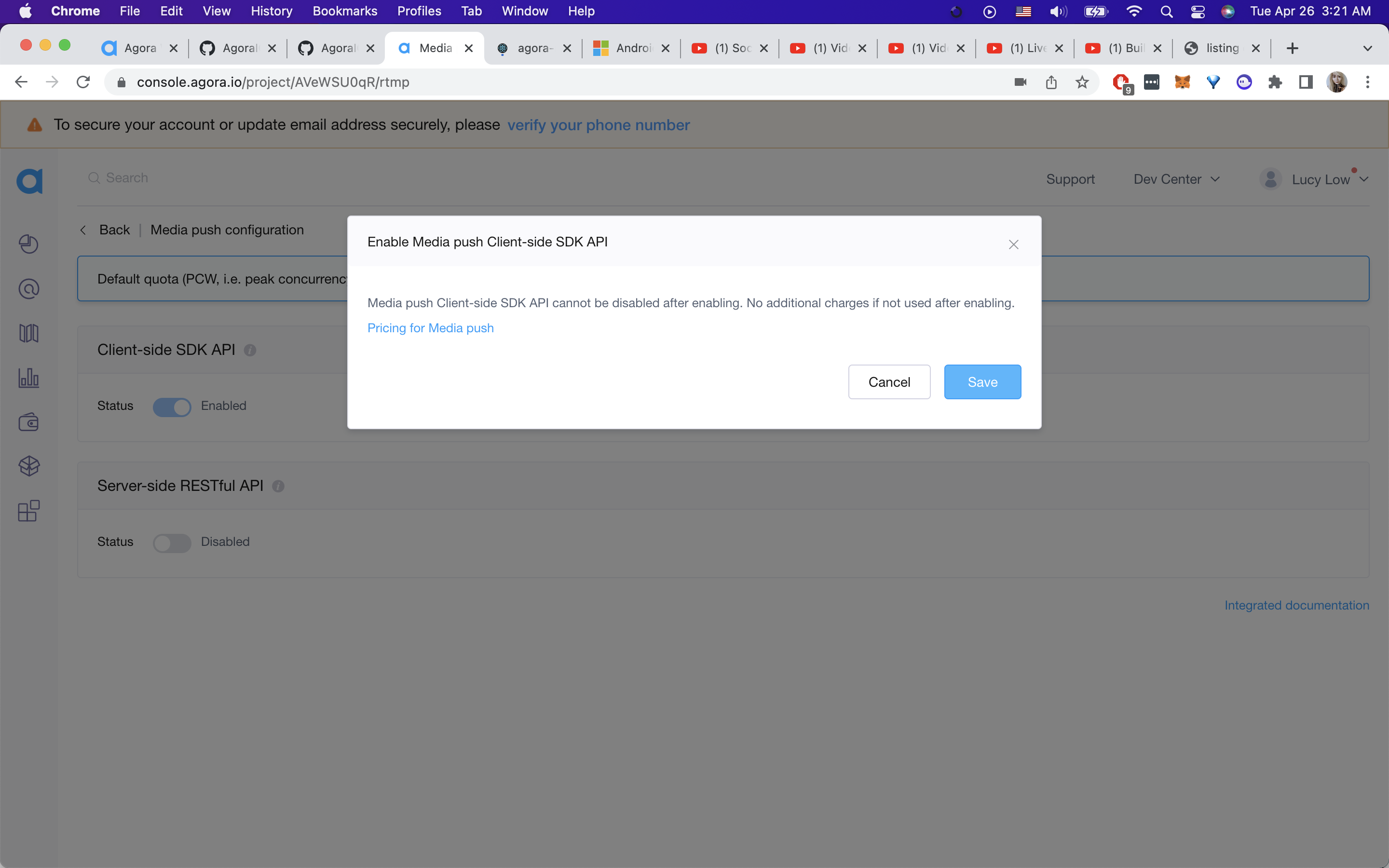Open the Bookmarks menu in menu bar
The width and height of the screenshot is (1389, 868).
click(344, 11)
